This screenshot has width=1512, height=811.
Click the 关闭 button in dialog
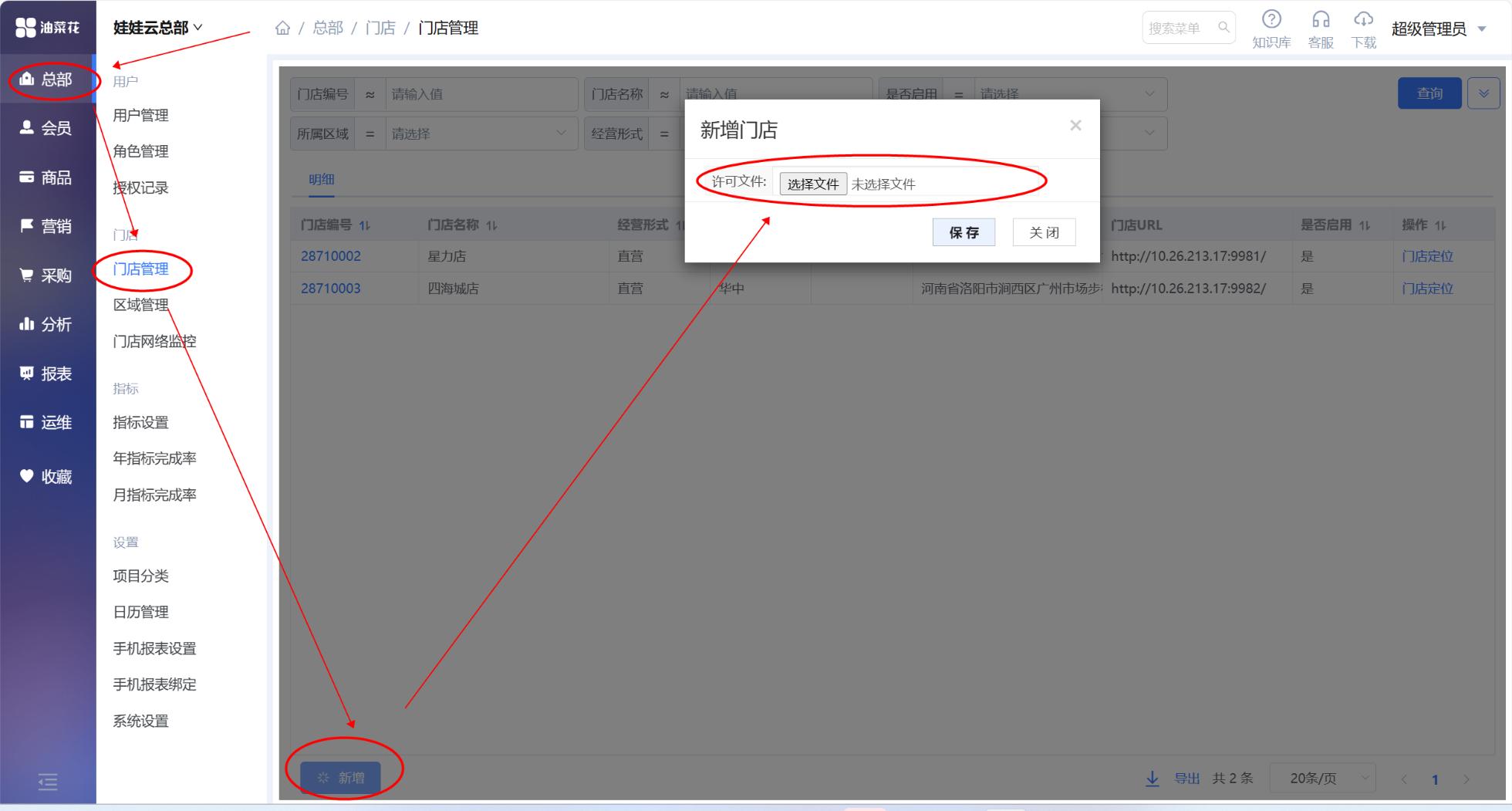pyautogui.click(x=1044, y=232)
